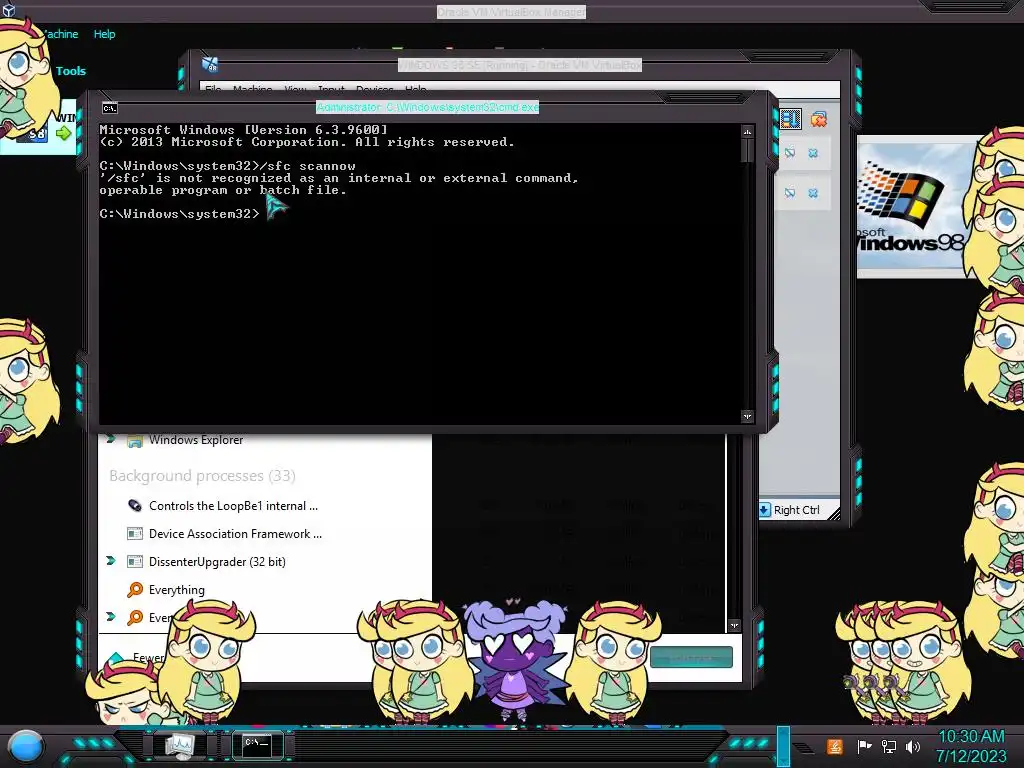Click the LoopBe1 process icon
Image resolution: width=1024 pixels, height=768 pixels.
coord(135,505)
